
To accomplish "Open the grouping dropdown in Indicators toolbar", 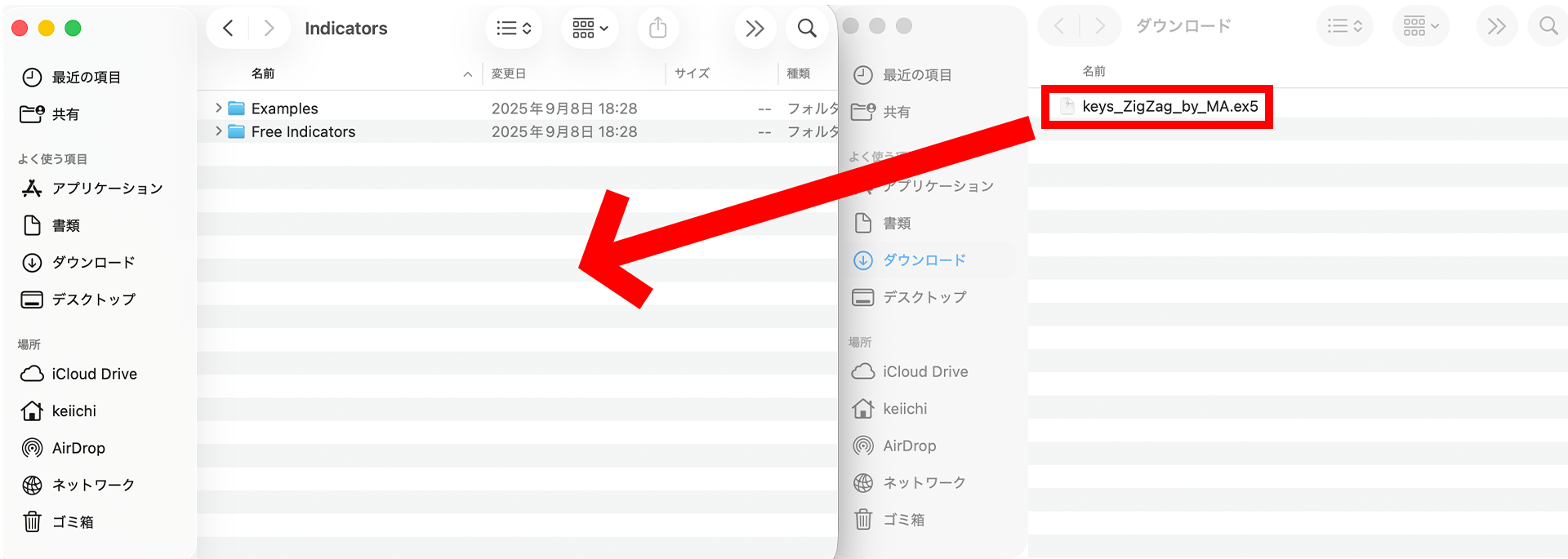I will 590,29.
